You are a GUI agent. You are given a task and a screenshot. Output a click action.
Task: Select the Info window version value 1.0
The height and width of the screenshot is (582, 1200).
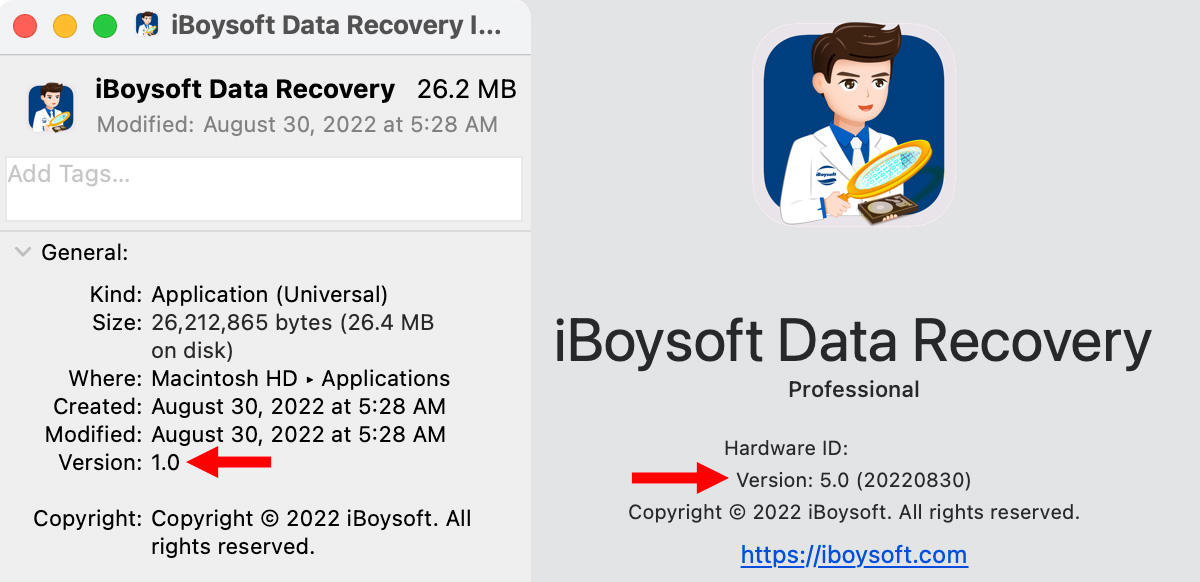pyautogui.click(x=165, y=462)
